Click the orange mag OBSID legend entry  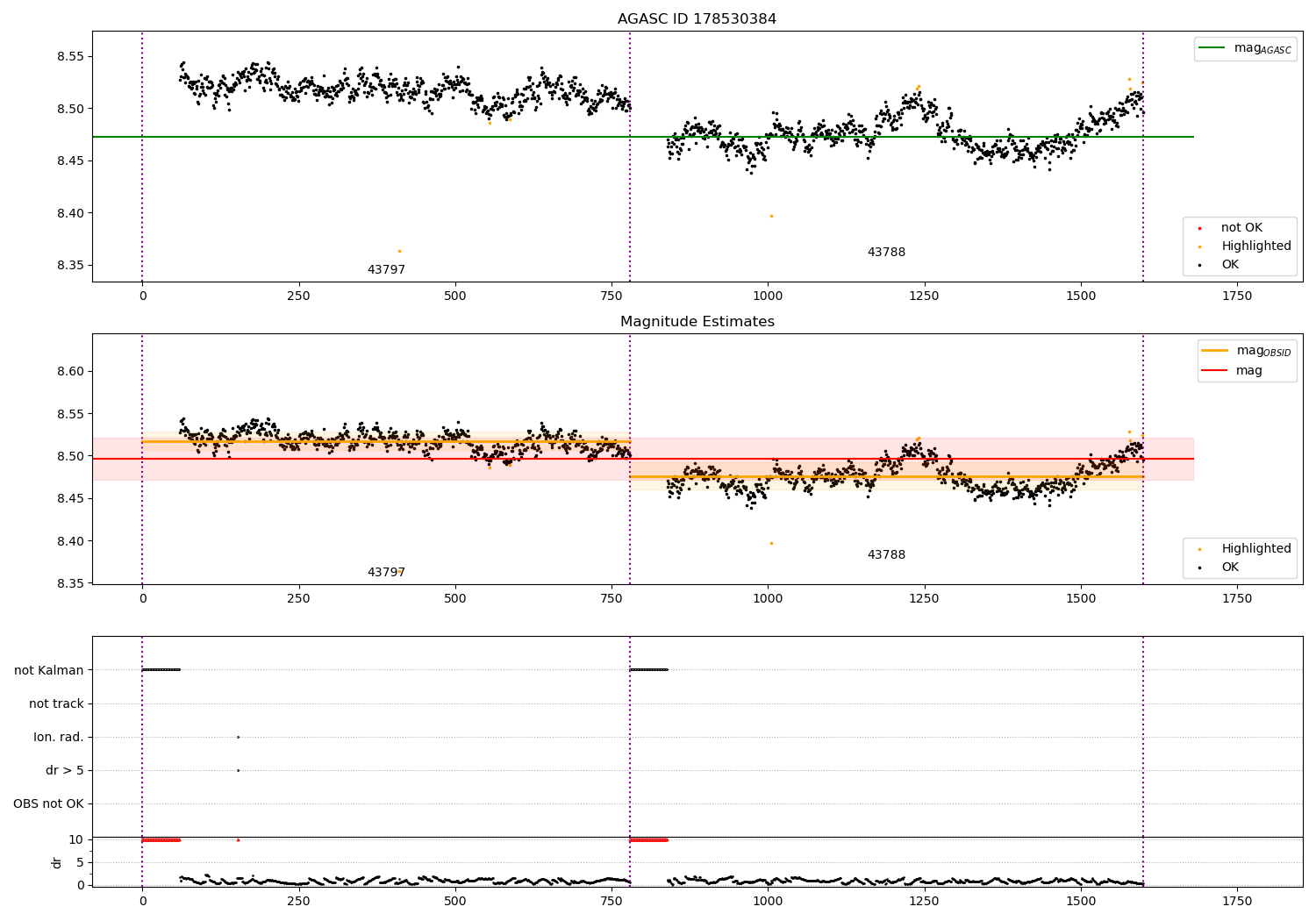click(1247, 351)
